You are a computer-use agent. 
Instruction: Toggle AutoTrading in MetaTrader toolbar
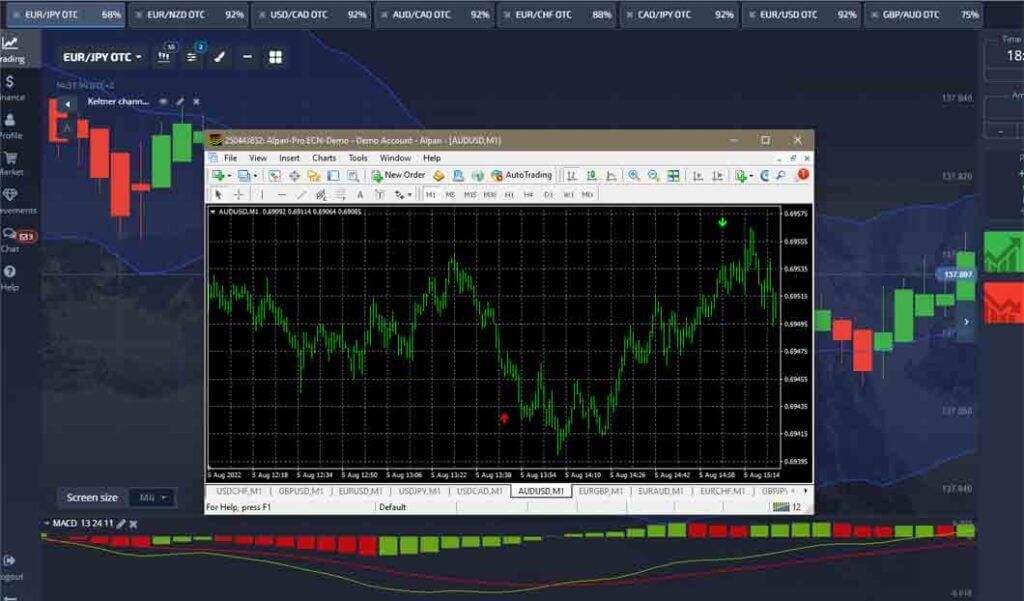[x=521, y=175]
